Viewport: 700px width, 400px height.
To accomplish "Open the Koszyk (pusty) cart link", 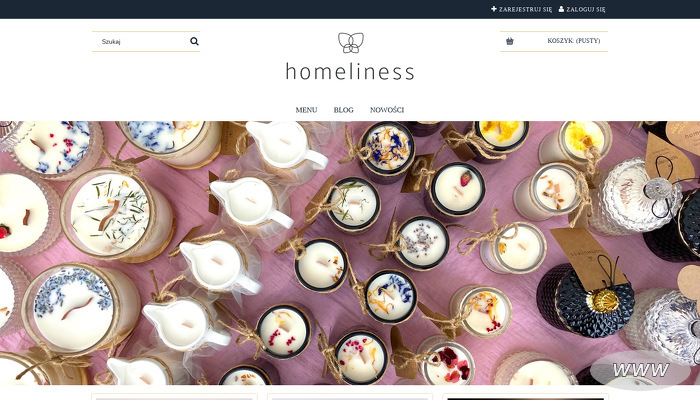I will (x=574, y=41).
